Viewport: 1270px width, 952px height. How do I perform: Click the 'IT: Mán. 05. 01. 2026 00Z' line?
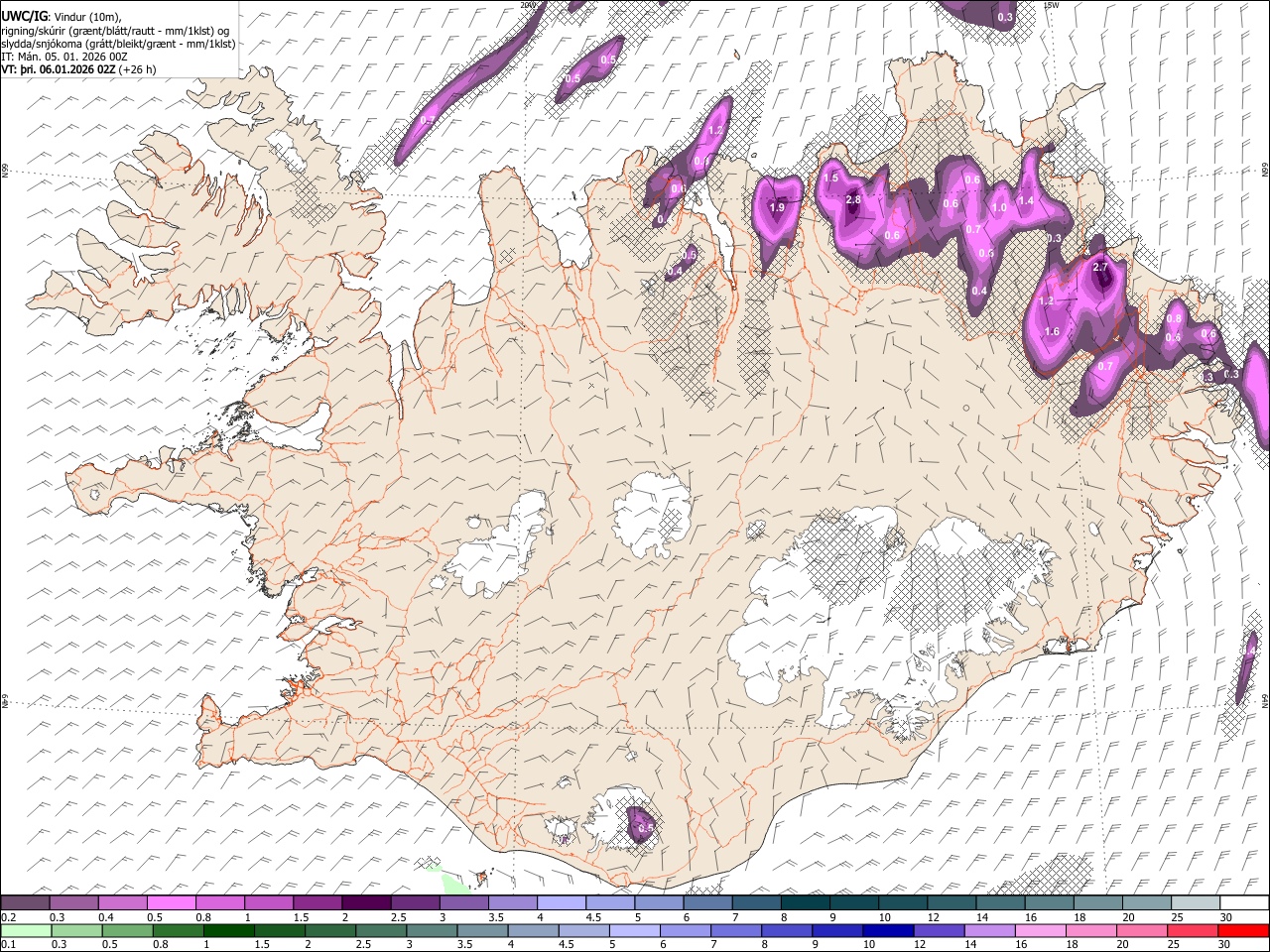64,57
